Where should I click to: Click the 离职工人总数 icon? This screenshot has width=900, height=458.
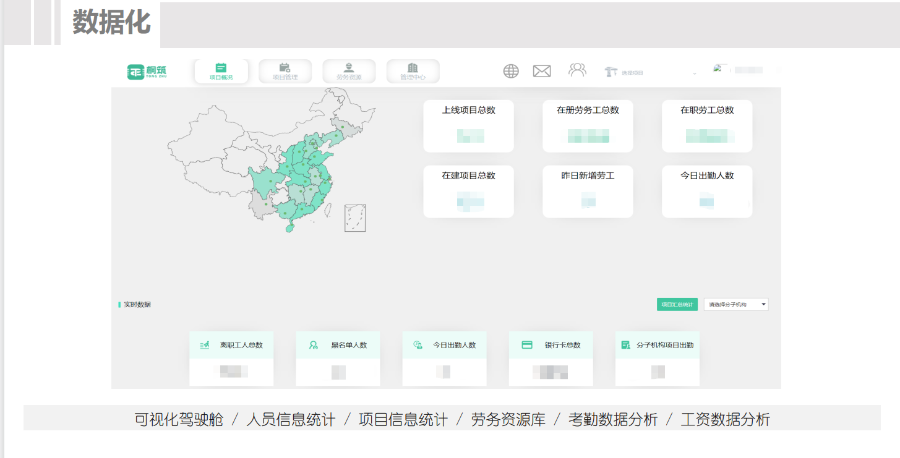coord(205,345)
